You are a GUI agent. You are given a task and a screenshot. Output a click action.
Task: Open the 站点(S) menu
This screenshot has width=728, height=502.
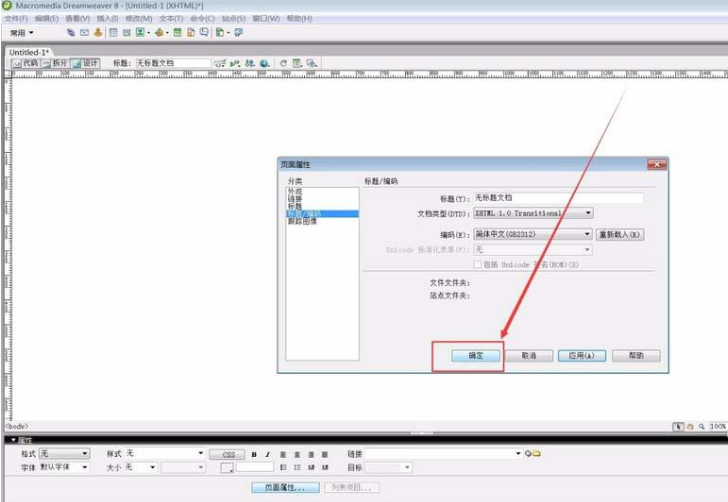click(233, 19)
